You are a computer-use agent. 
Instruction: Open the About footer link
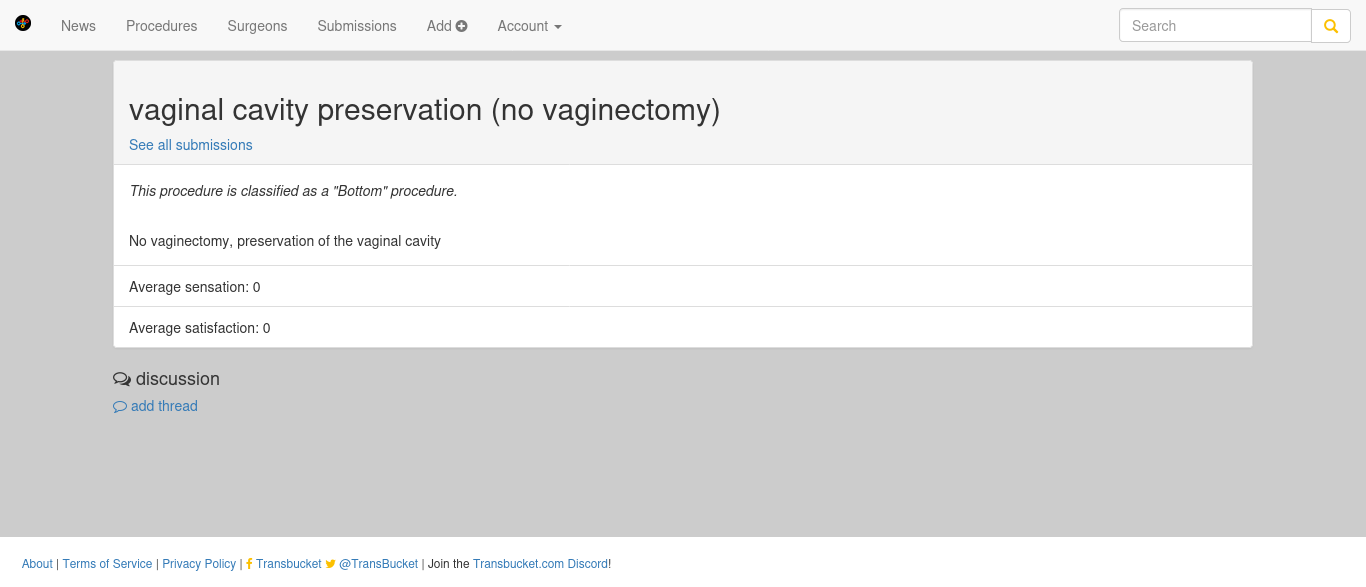37,564
